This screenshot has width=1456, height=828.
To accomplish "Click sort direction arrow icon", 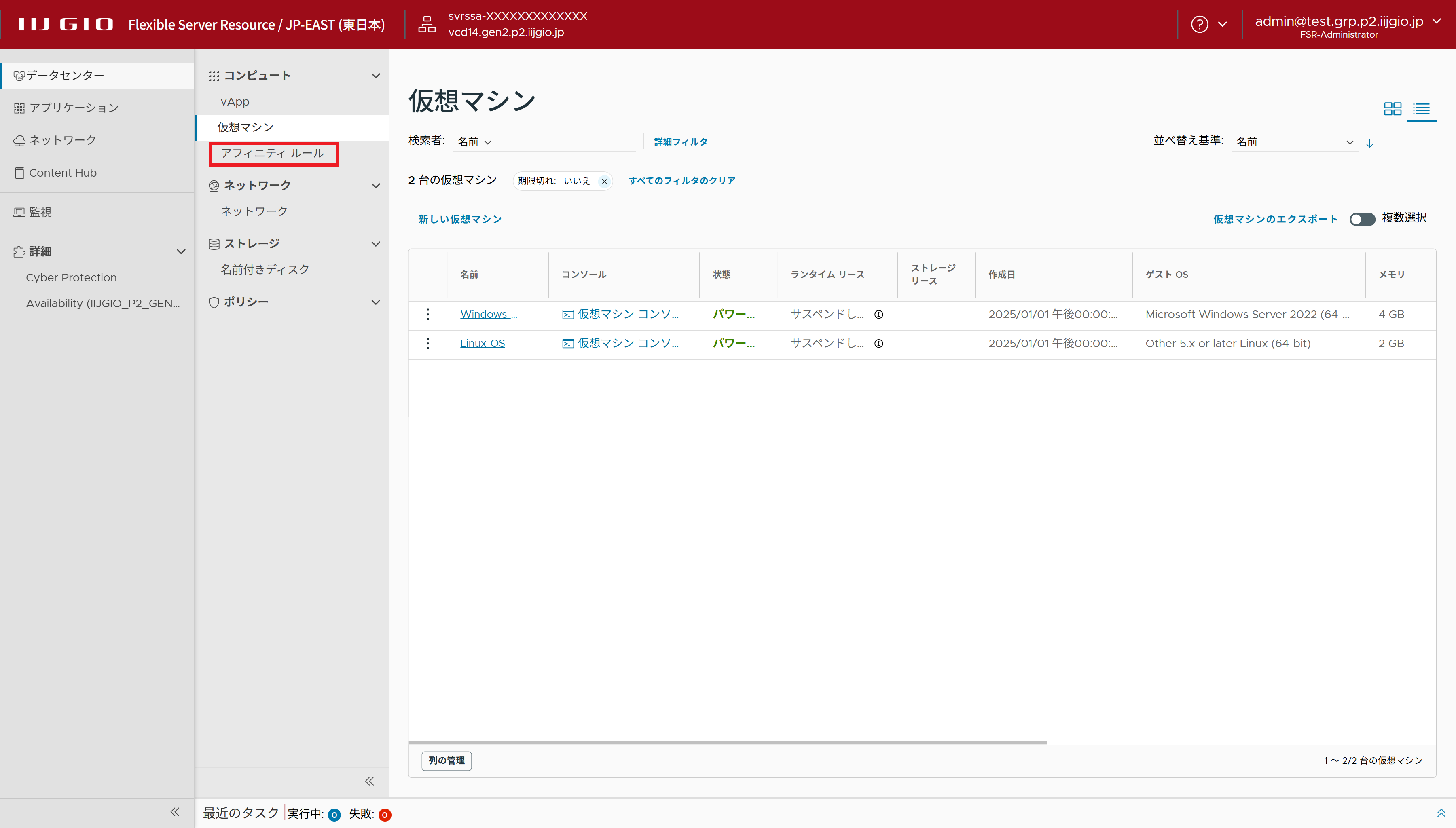I will click(x=1369, y=143).
